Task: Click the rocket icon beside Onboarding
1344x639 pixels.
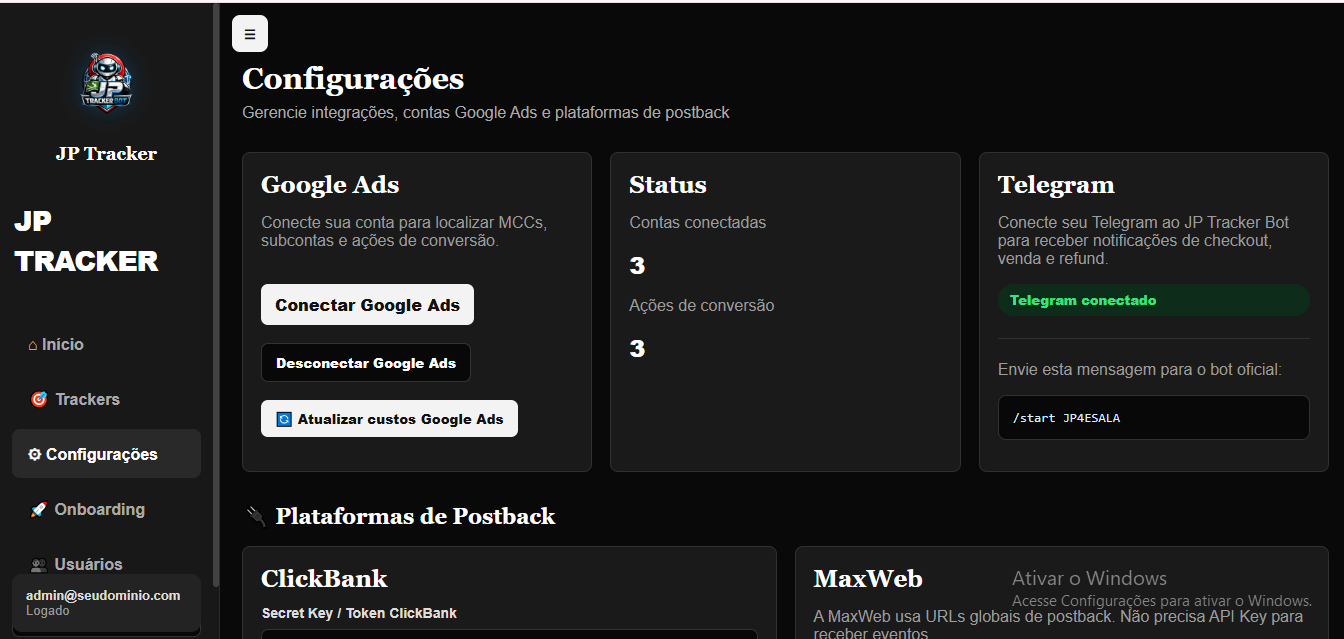Action: [x=39, y=509]
